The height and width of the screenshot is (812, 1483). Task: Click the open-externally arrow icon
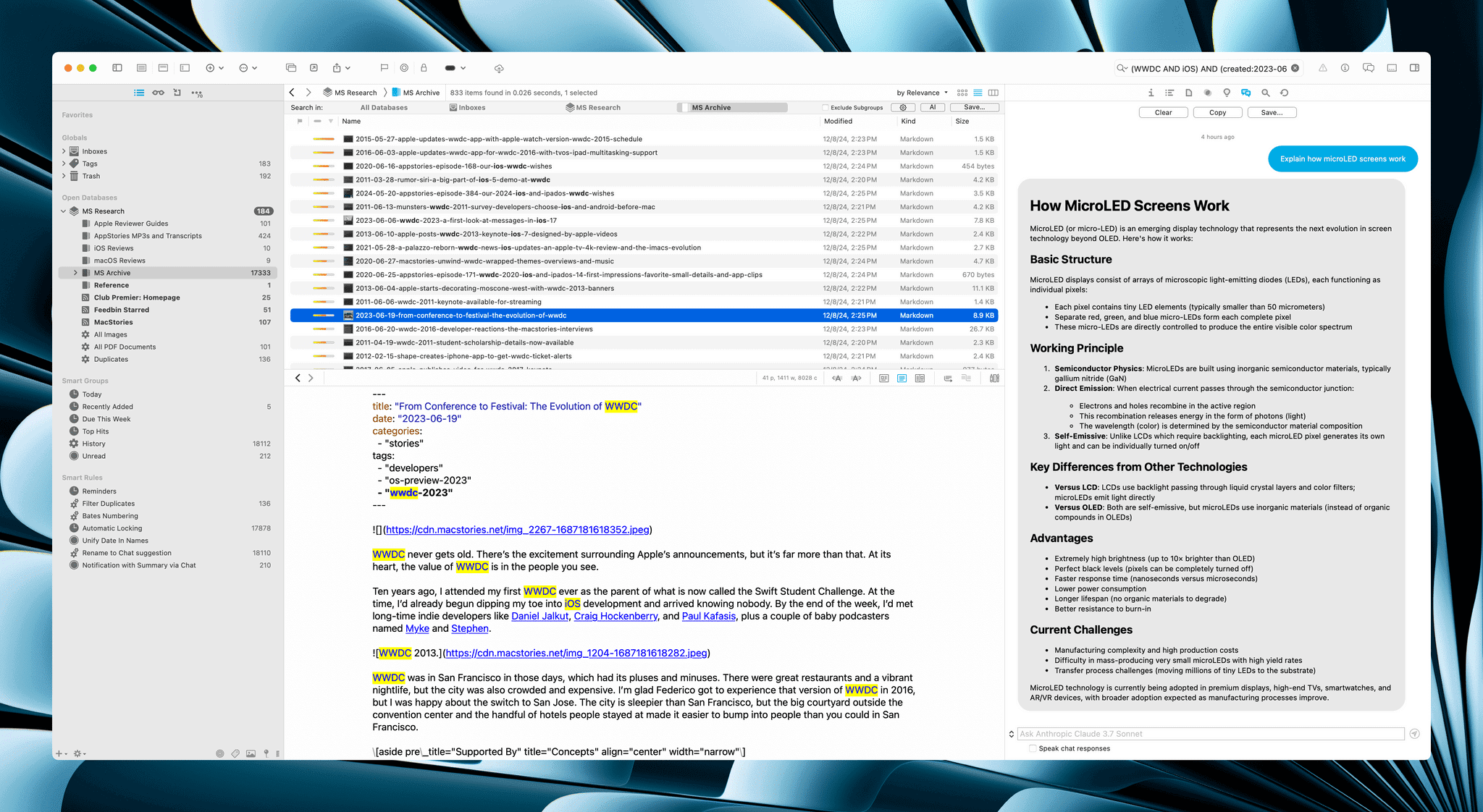coord(314,68)
